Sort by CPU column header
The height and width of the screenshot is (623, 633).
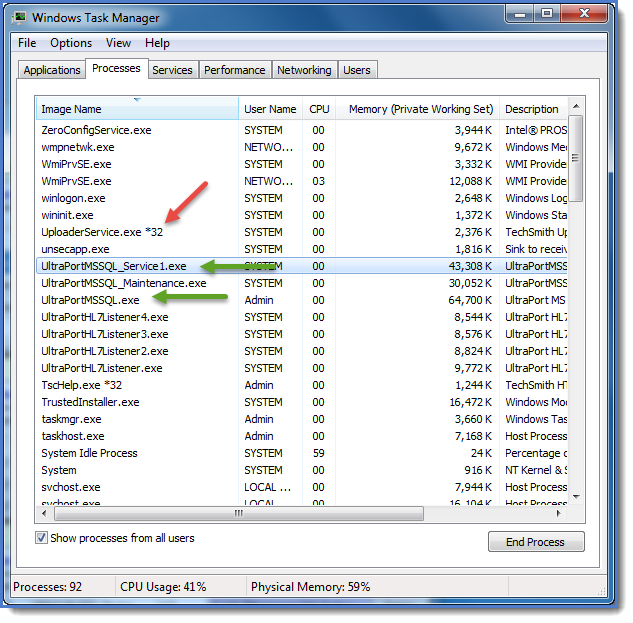319,109
